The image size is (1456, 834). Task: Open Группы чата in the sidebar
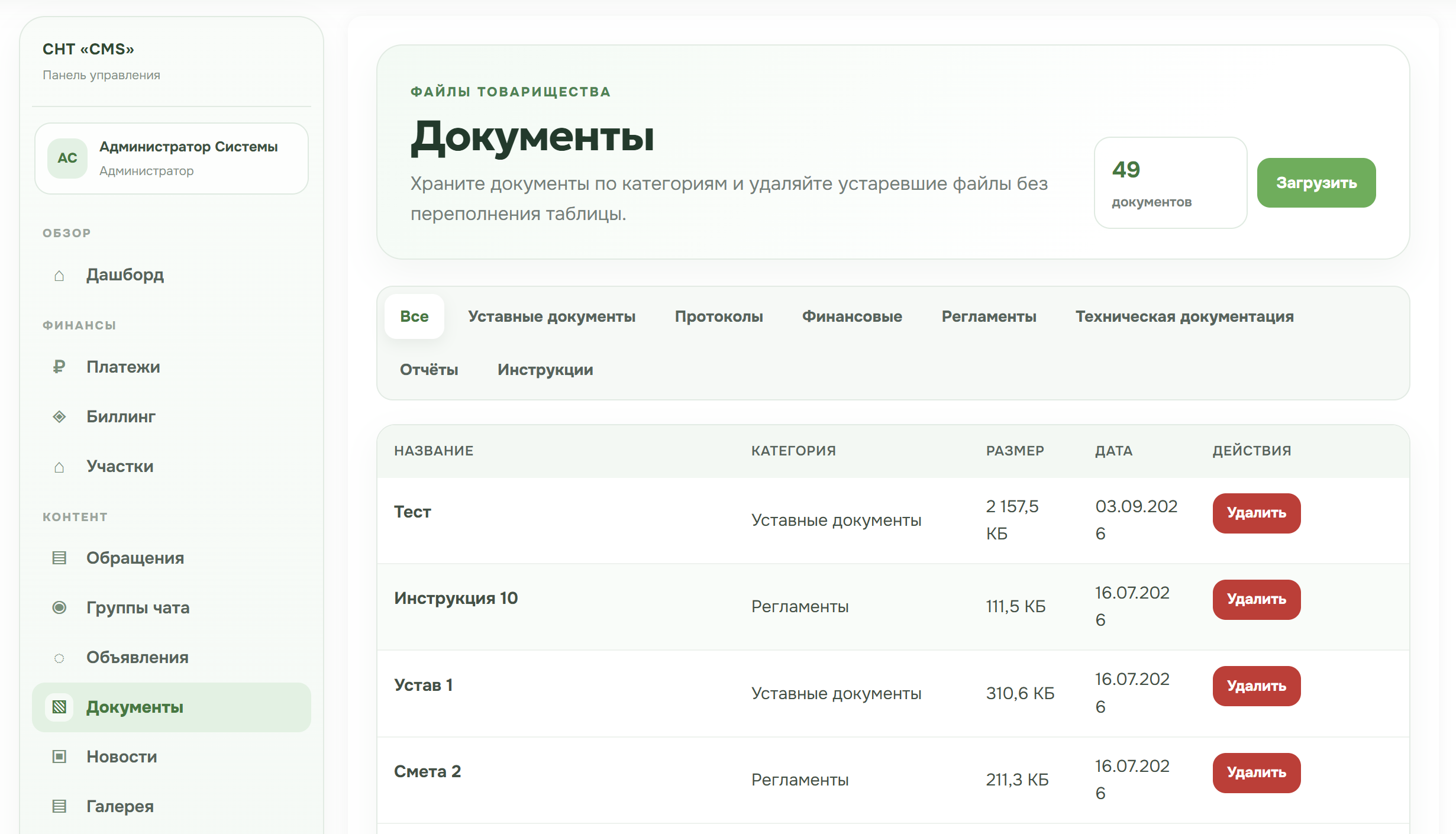point(172,608)
